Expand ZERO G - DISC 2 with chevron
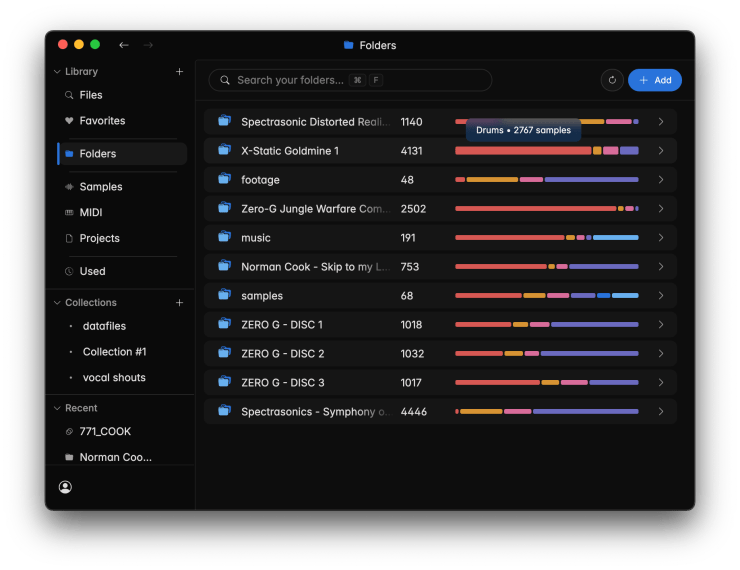The height and width of the screenshot is (570, 740). [x=661, y=354]
